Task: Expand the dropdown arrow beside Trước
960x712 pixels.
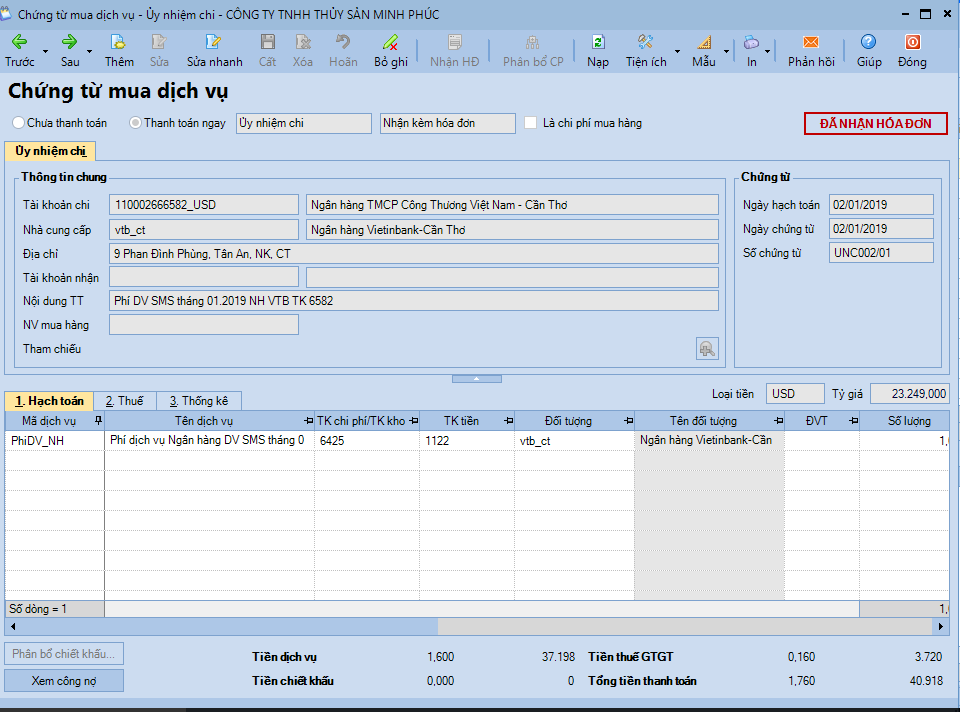Action: pyautogui.click(x=45, y=51)
